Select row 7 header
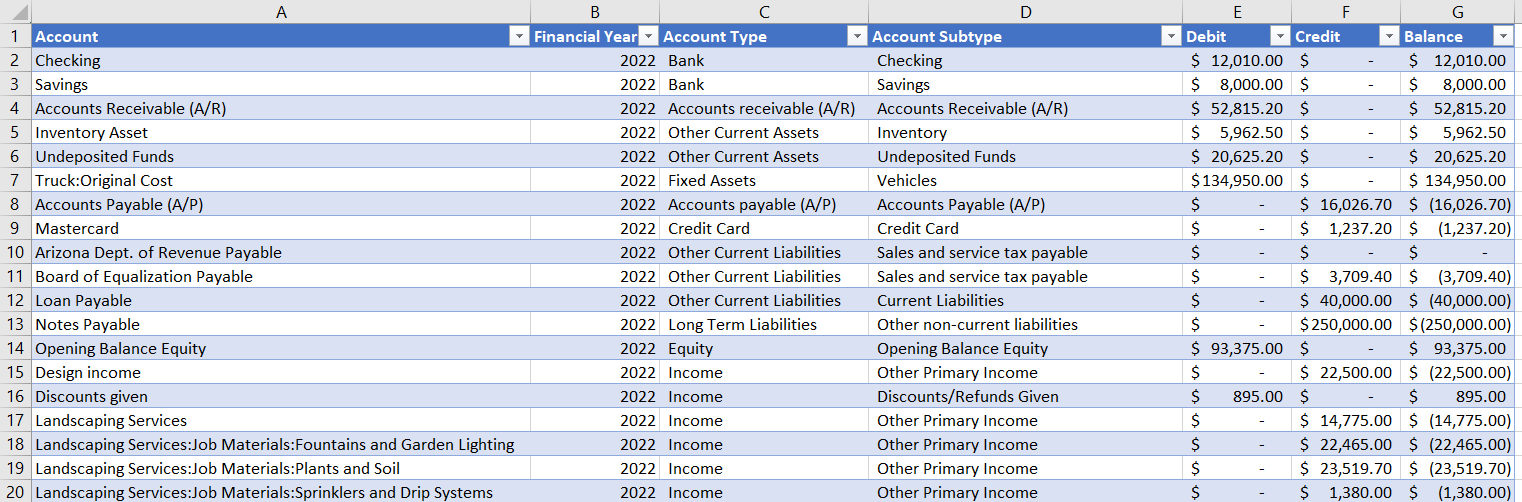The height and width of the screenshot is (502, 1522). pos(15,180)
